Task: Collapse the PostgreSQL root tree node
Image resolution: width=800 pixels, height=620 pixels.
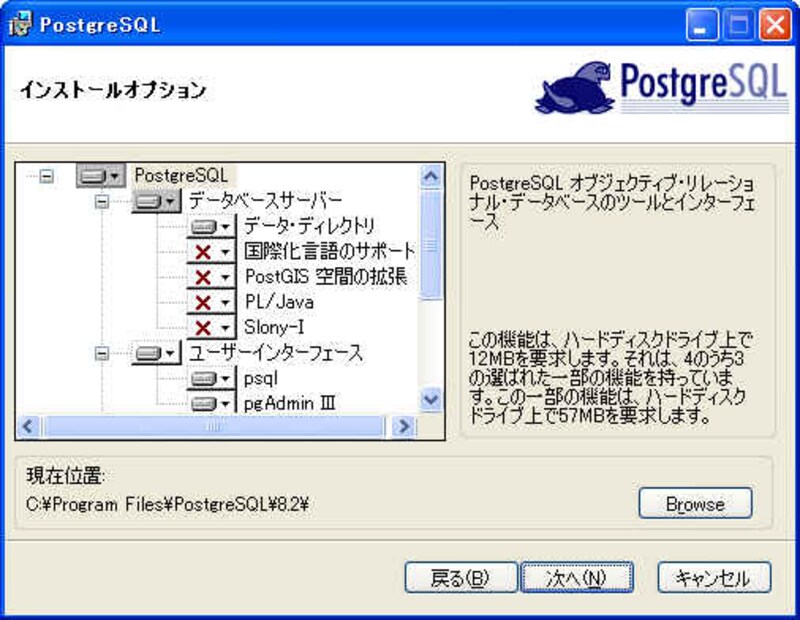Action: (x=46, y=176)
